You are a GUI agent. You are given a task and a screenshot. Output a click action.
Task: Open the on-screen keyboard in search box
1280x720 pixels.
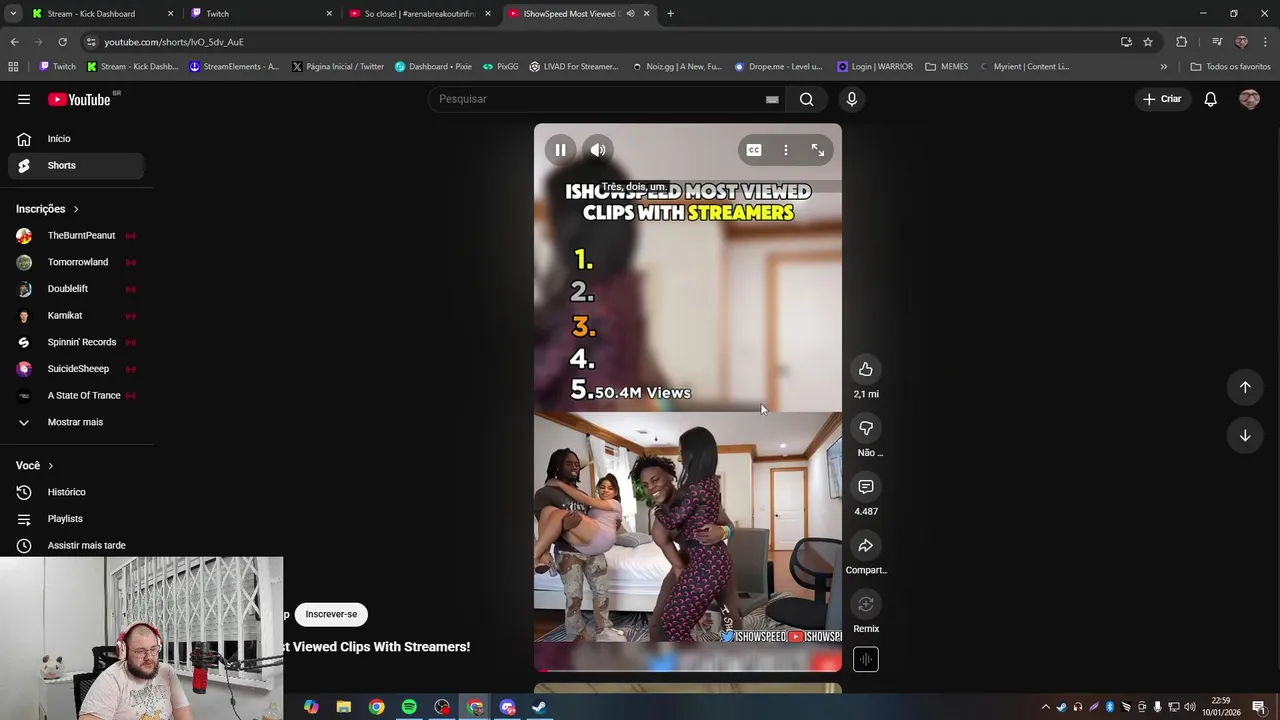(772, 99)
